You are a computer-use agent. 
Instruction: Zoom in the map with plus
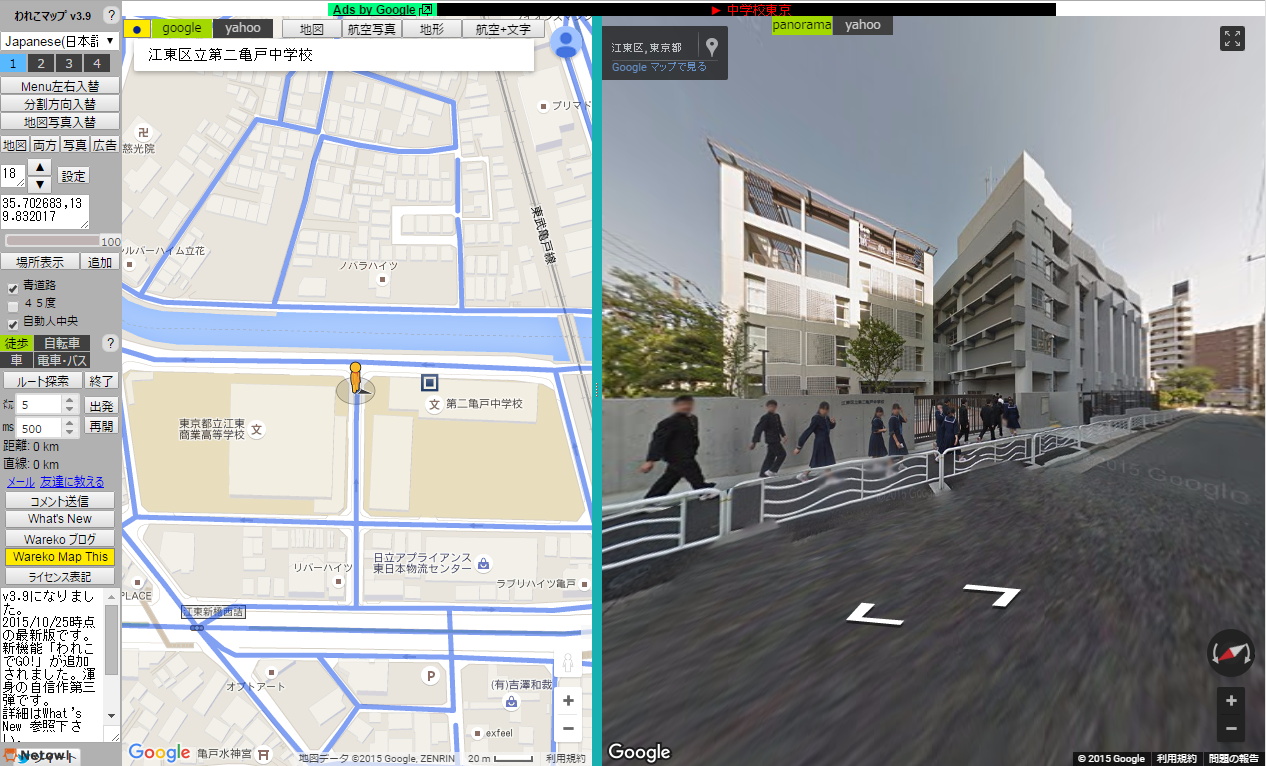pos(568,700)
